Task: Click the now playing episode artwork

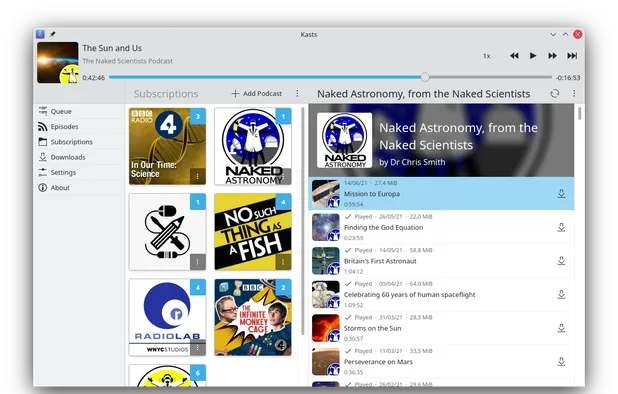Action: tap(58, 63)
